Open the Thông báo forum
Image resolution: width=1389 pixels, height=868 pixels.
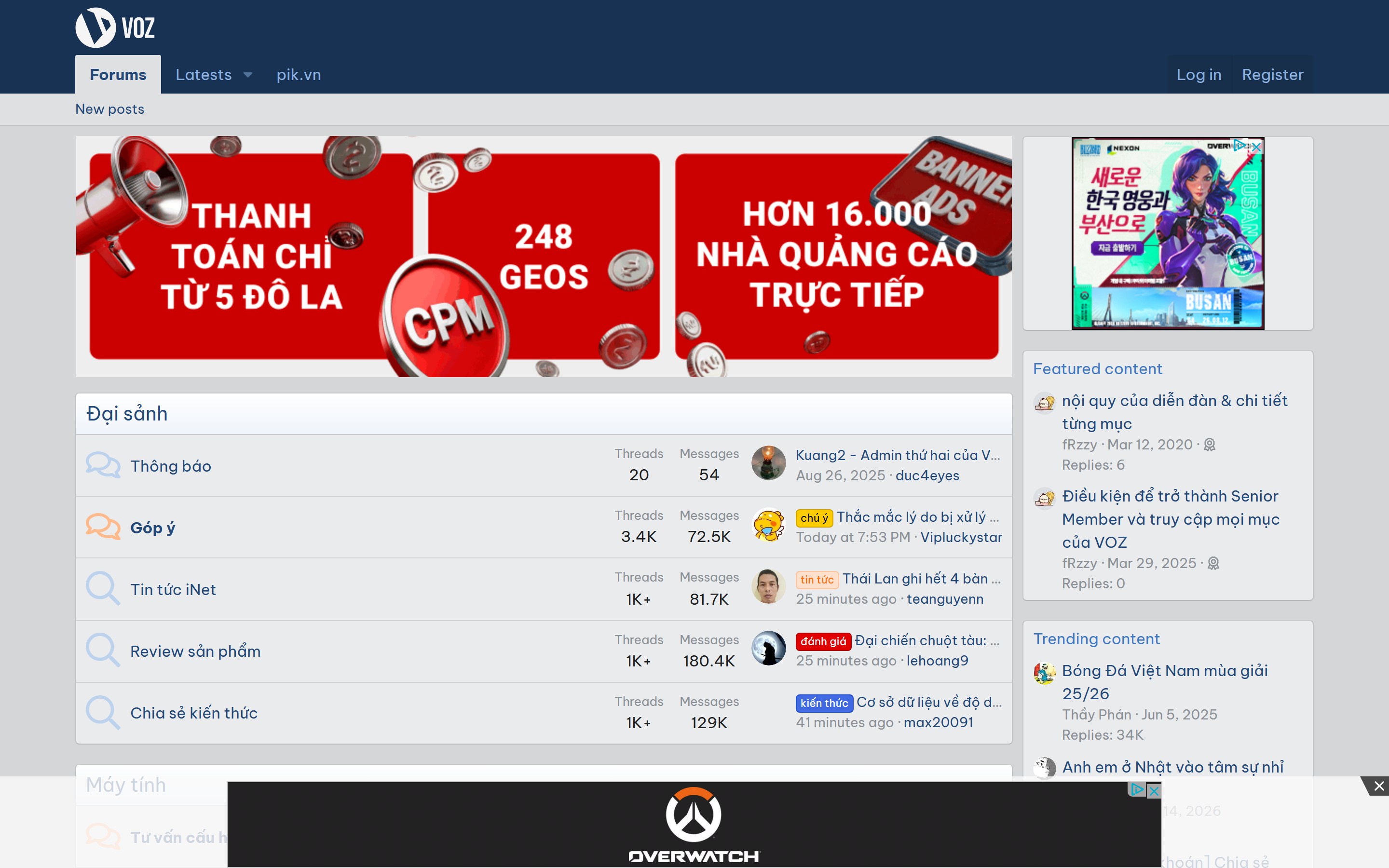point(171,466)
